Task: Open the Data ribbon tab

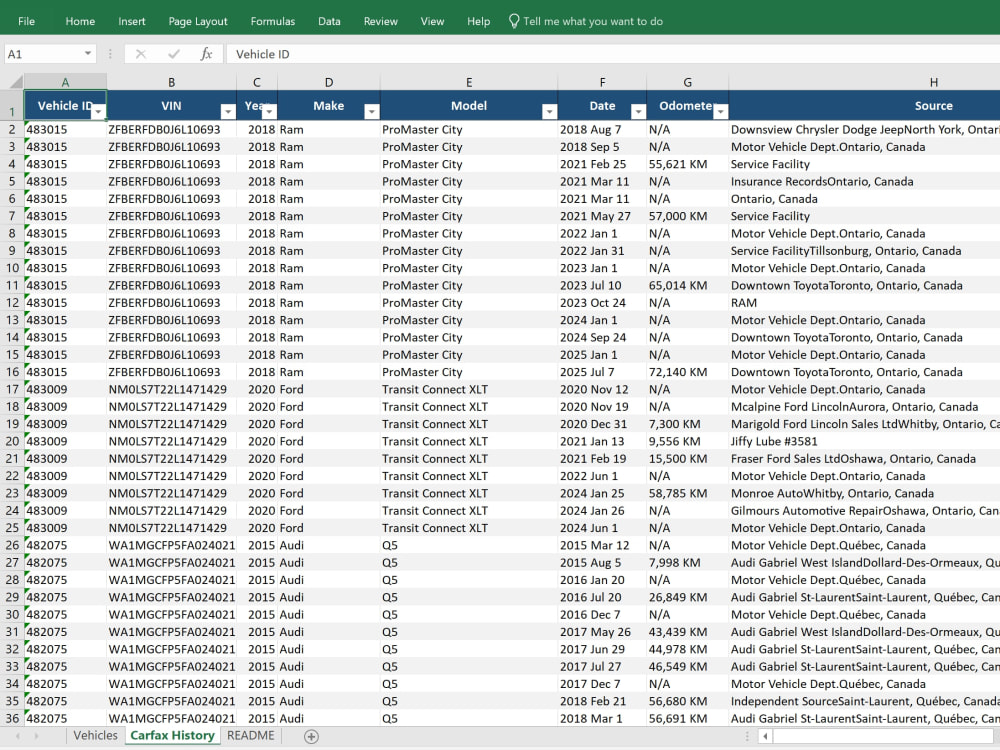Action: point(329,21)
